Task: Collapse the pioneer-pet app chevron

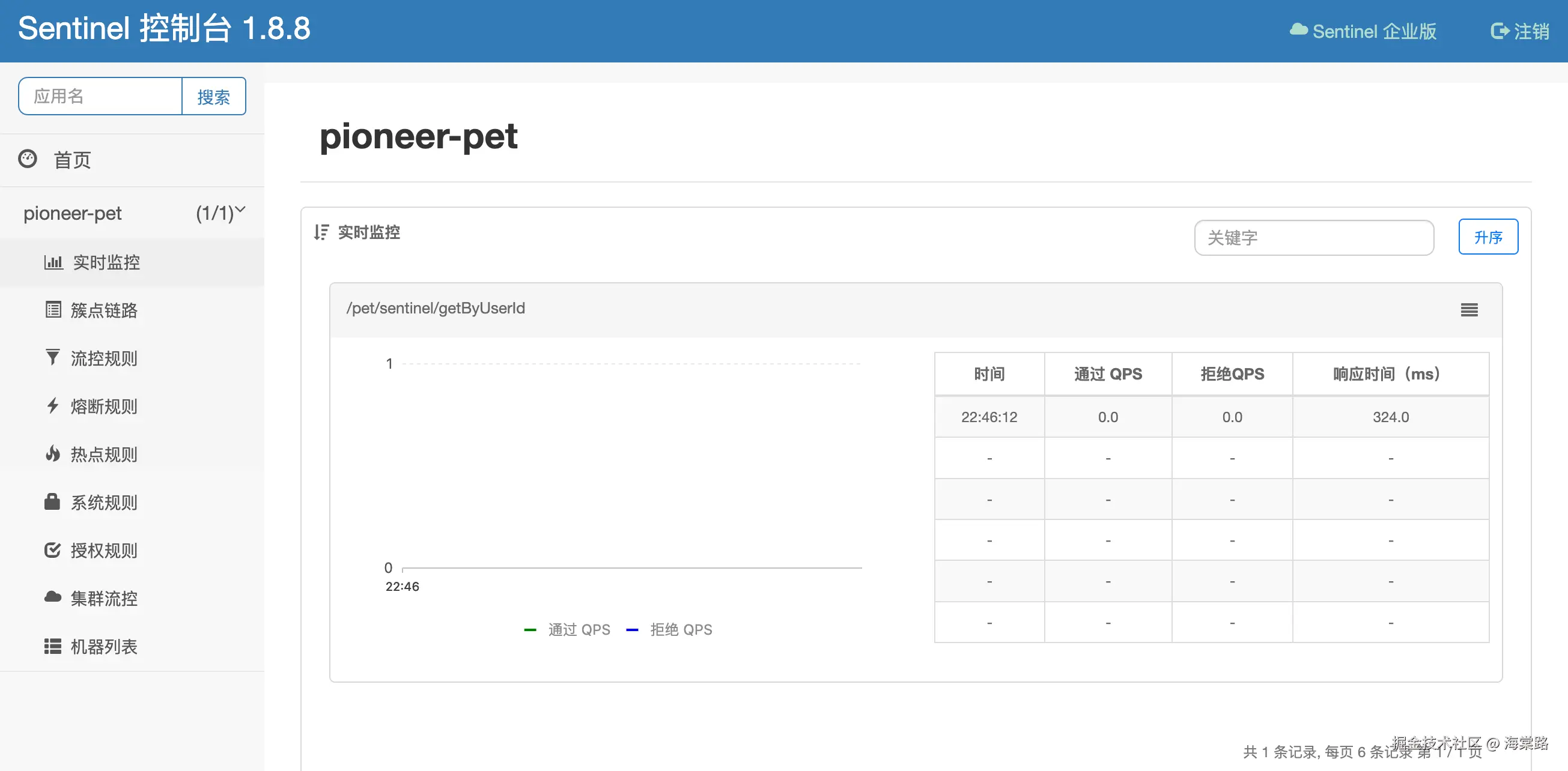Action: pyautogui.click(x=240, y=210)
